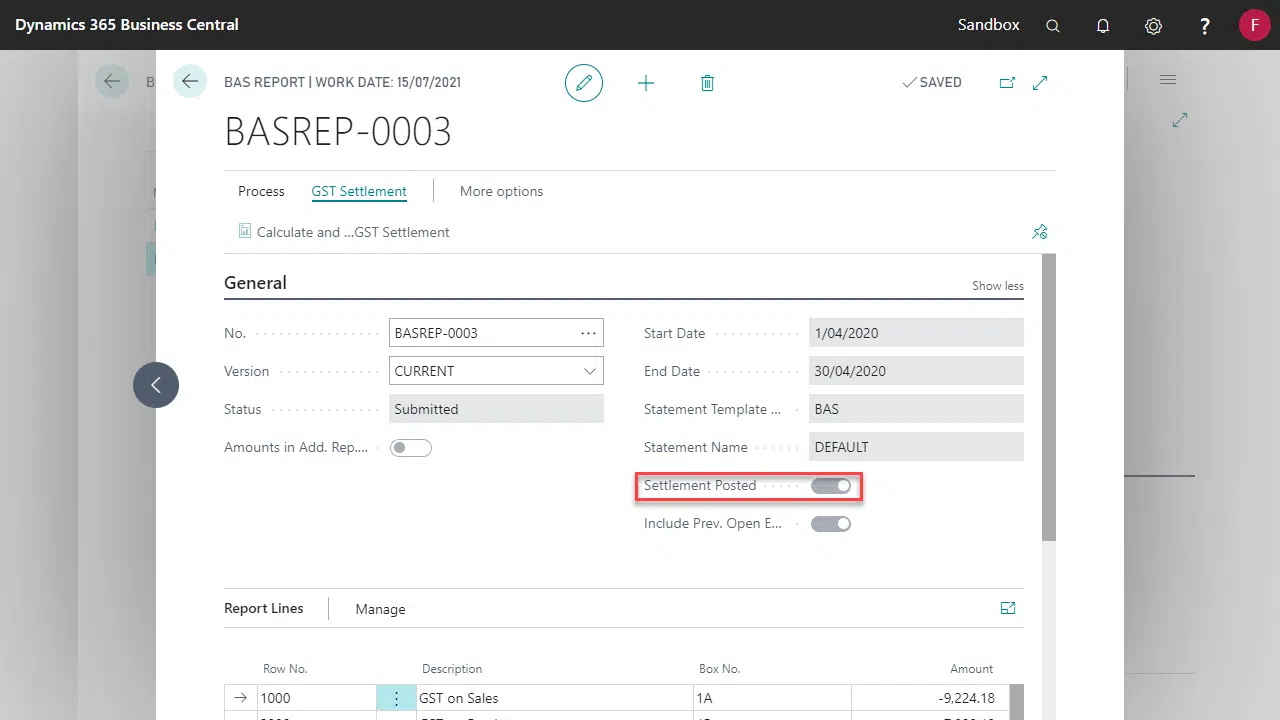Open the settings gear icon

click(1153, 26)
